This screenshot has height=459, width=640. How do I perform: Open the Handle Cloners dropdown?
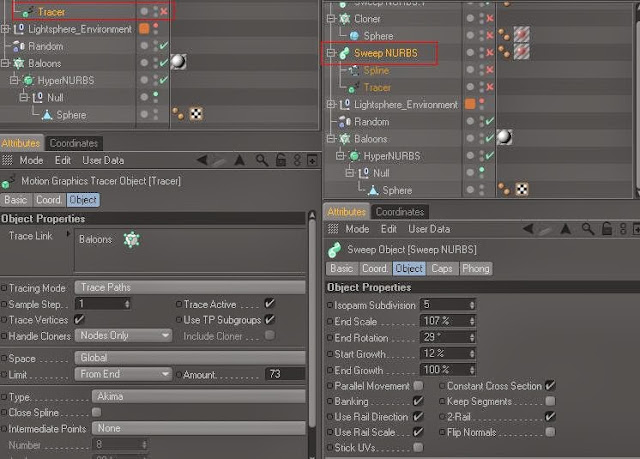tap(123, 336)
